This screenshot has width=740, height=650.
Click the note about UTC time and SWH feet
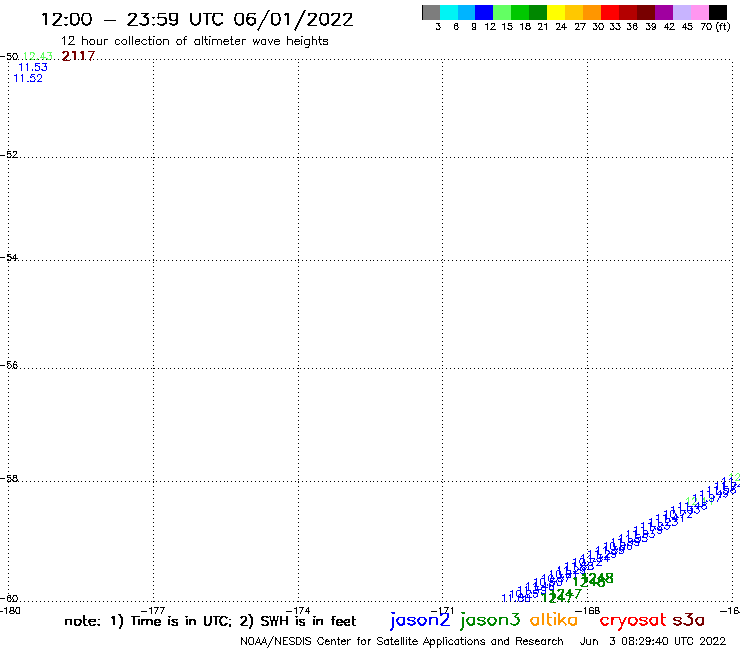[210, 621]
